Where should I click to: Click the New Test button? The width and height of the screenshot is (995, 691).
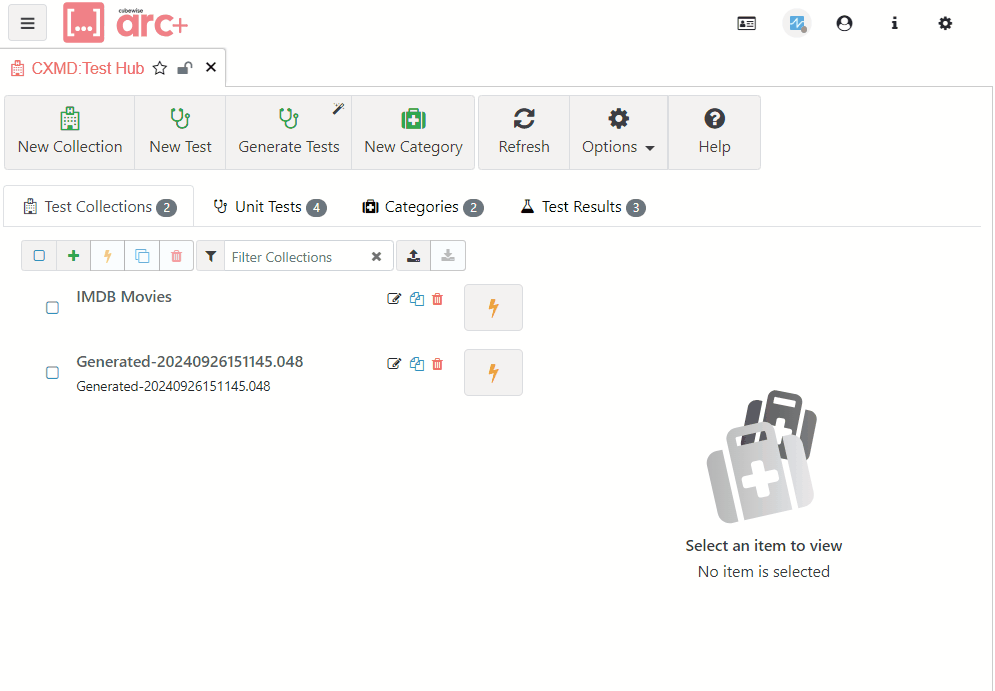[180, 133]
